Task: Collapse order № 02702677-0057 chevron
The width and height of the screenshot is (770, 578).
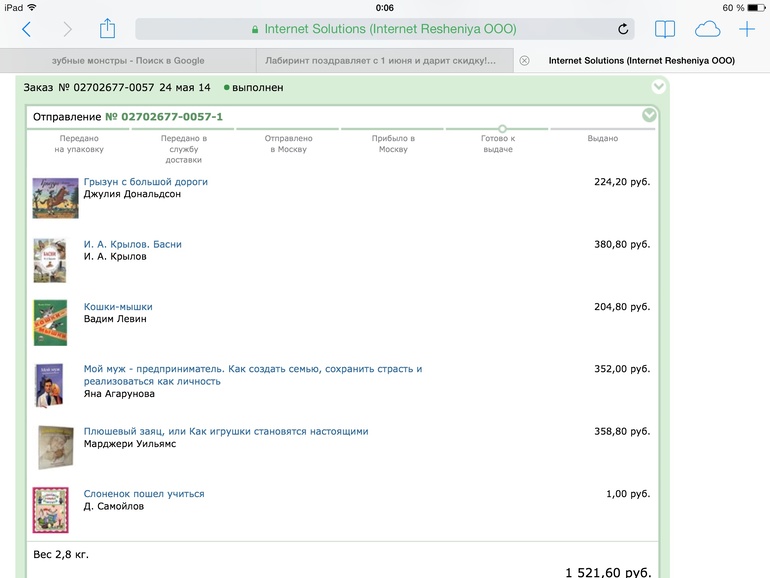Action: pyautogui.click(x=658, y=87)
